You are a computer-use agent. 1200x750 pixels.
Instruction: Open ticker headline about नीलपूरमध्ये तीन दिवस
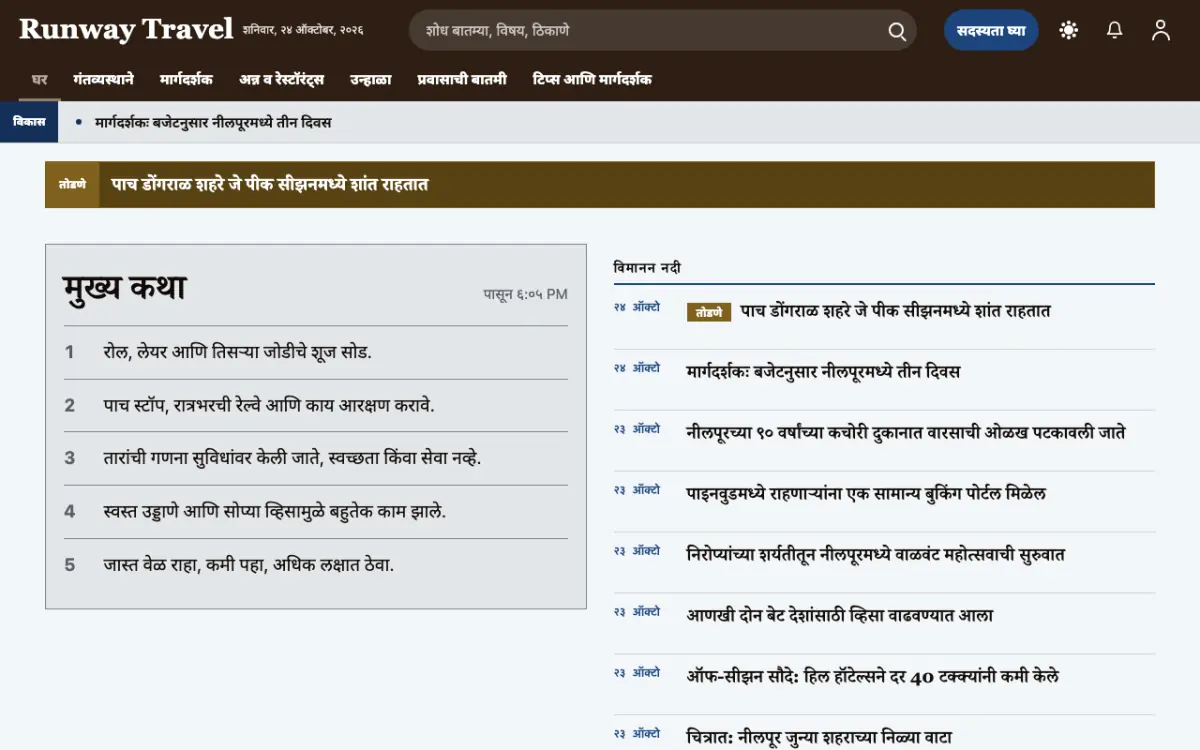(x=213, y=122)
